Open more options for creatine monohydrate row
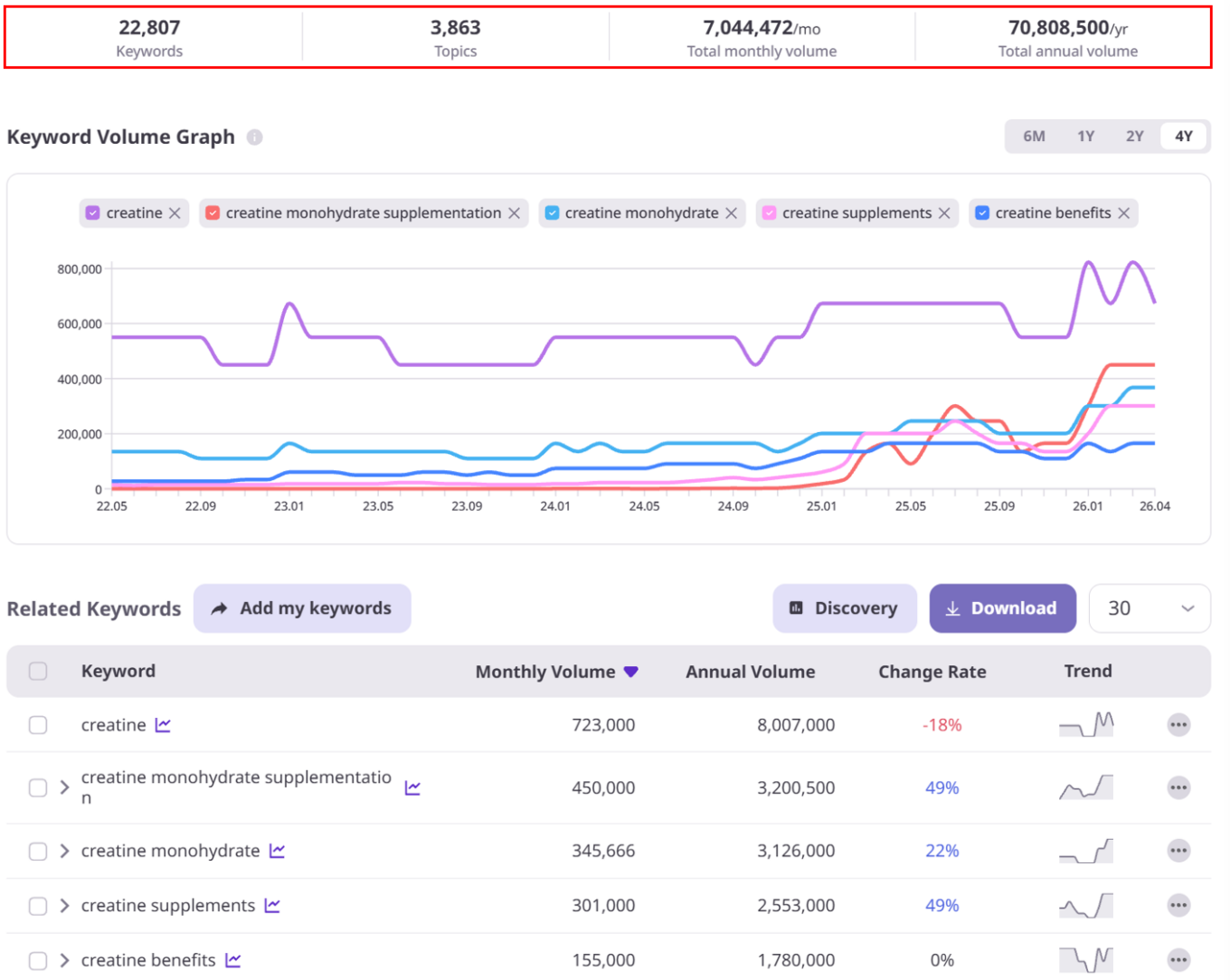 1178,851
